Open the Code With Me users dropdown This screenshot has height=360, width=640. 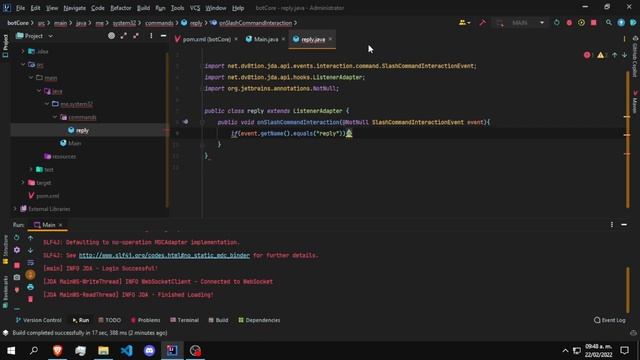pos(464,23)
